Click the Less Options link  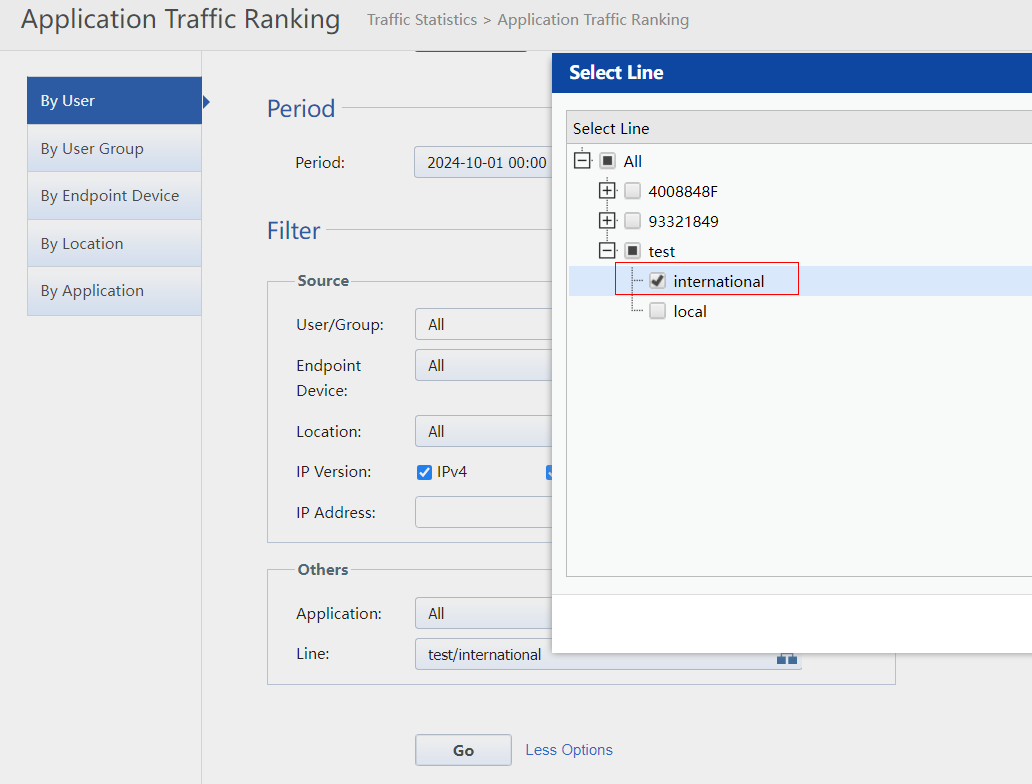569,750
